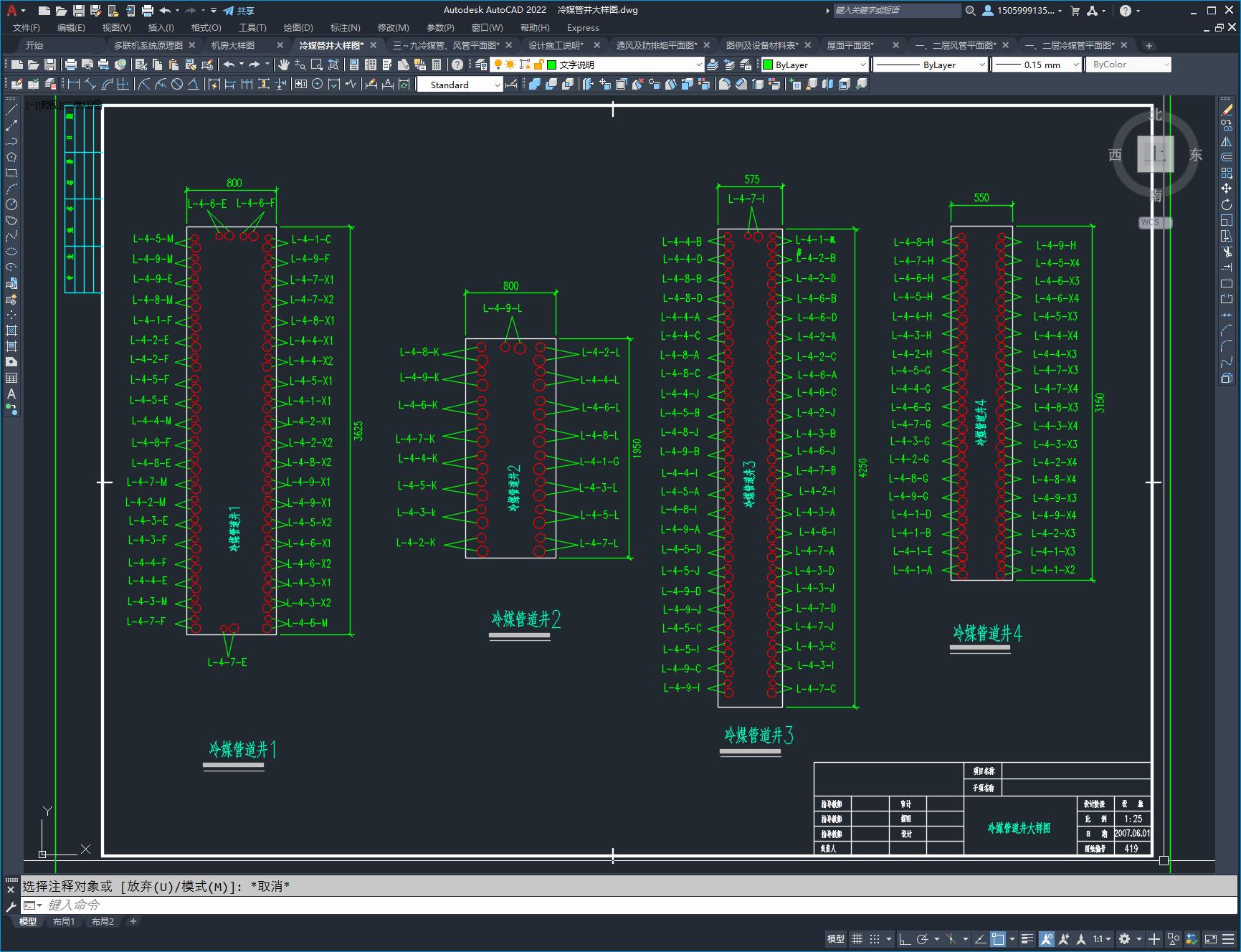The width and height of the screenshot is (1241, 952).
Task: Click the Undo arrow in standard toolbar
Action: (x=229, y=65)
